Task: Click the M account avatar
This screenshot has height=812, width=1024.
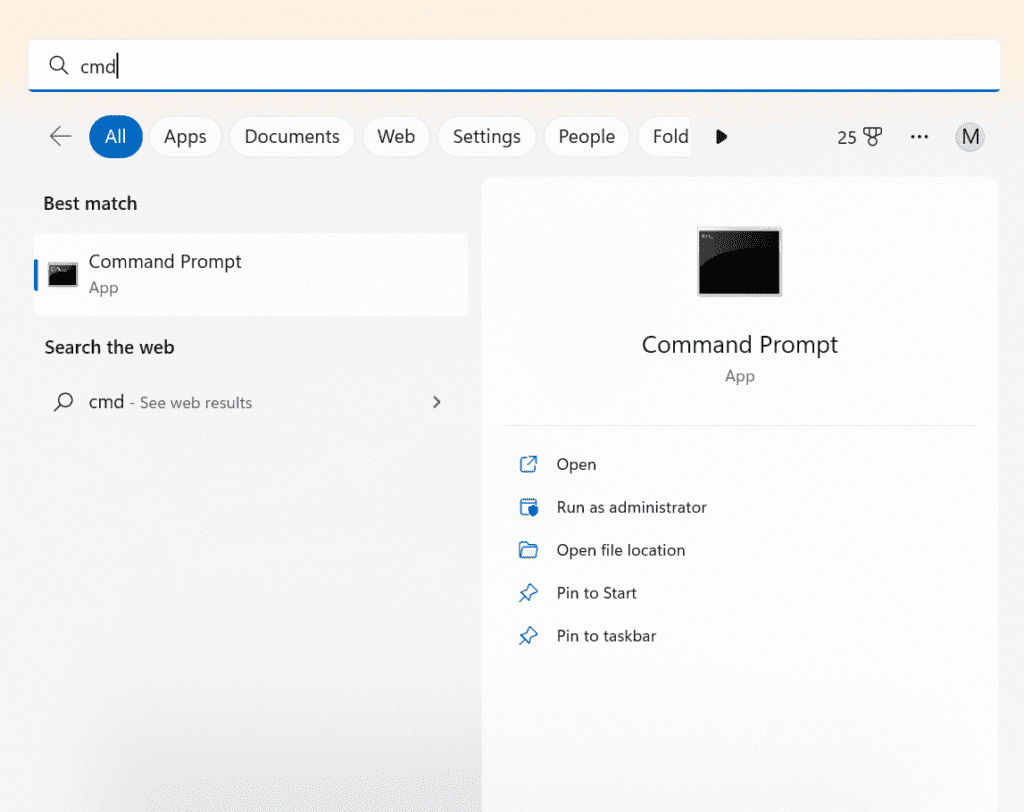Action: coord(969,136)
